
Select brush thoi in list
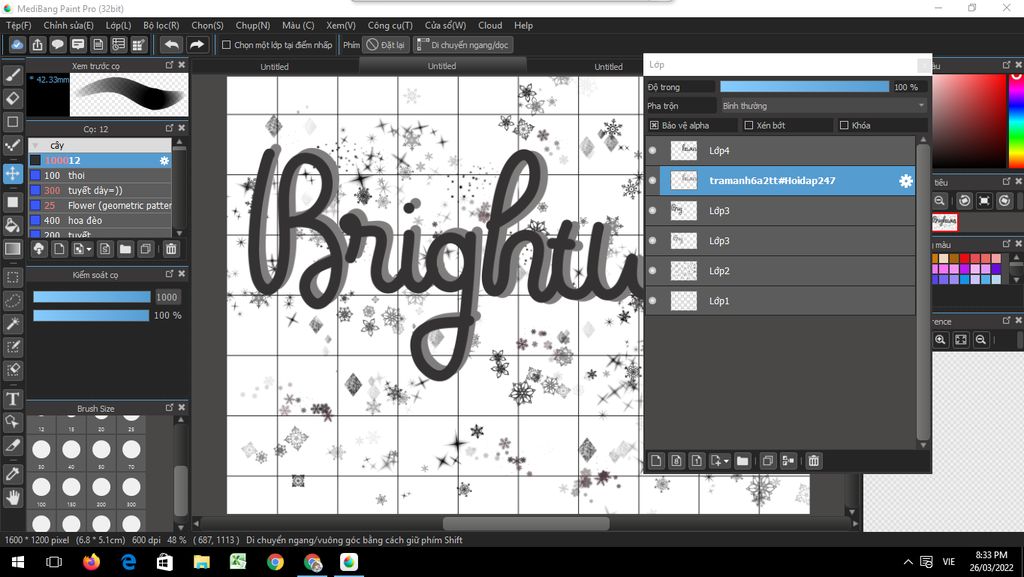click(100, 176)
